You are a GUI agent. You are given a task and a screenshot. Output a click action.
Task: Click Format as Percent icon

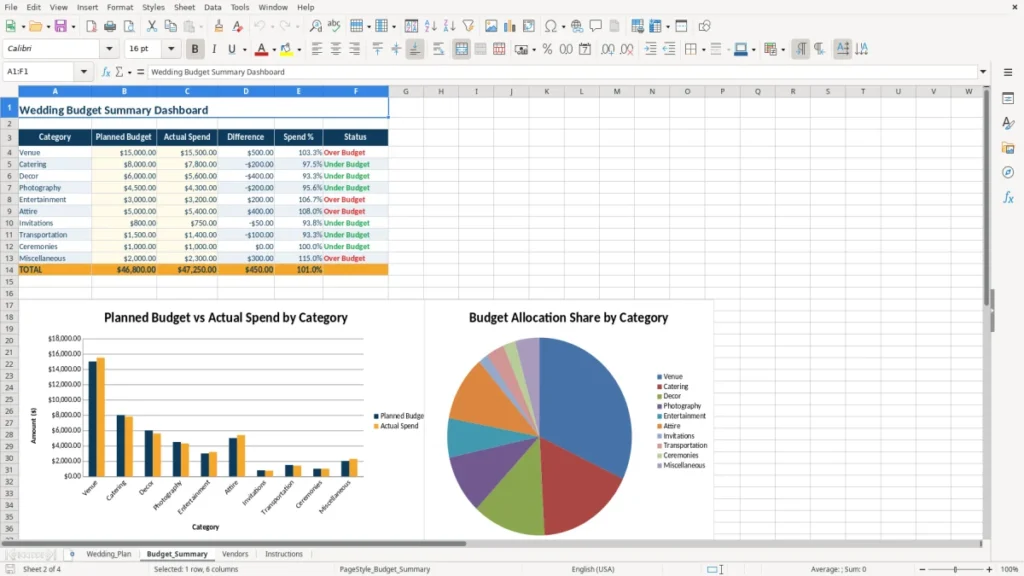(547, 49)
